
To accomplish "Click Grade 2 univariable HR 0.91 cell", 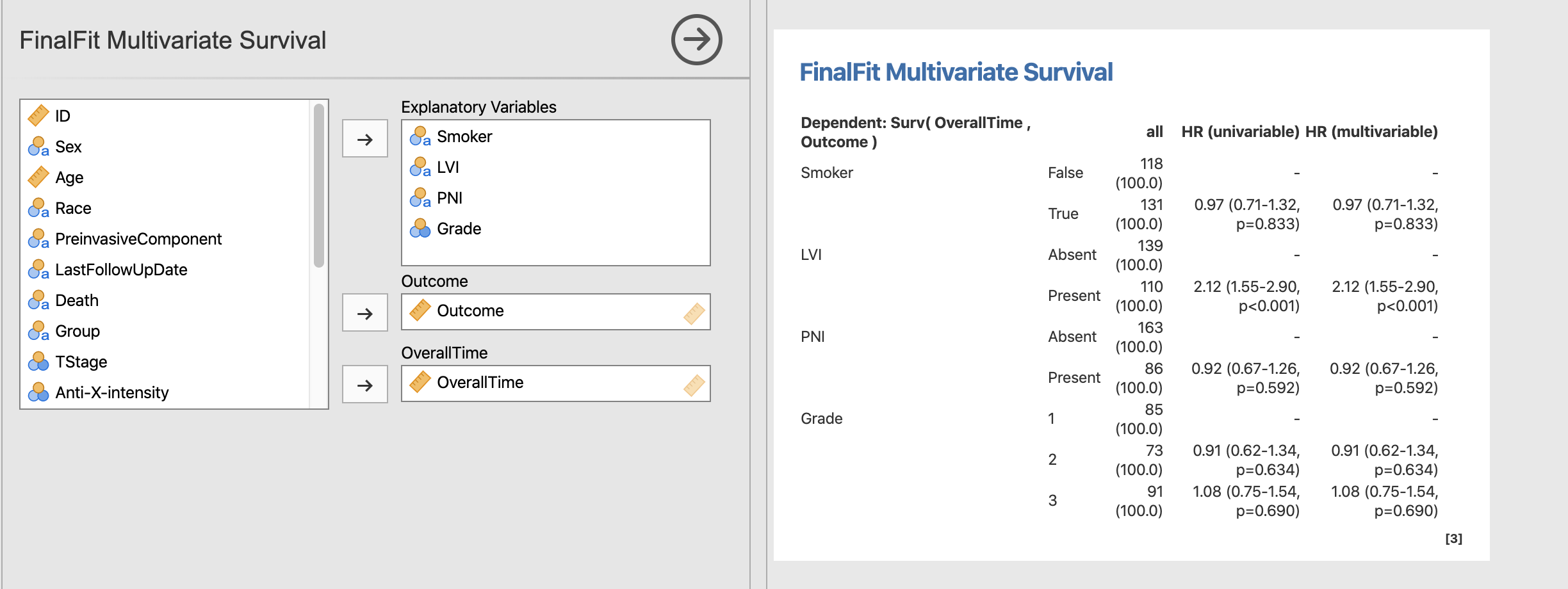I will click(x=1246, y=460).
